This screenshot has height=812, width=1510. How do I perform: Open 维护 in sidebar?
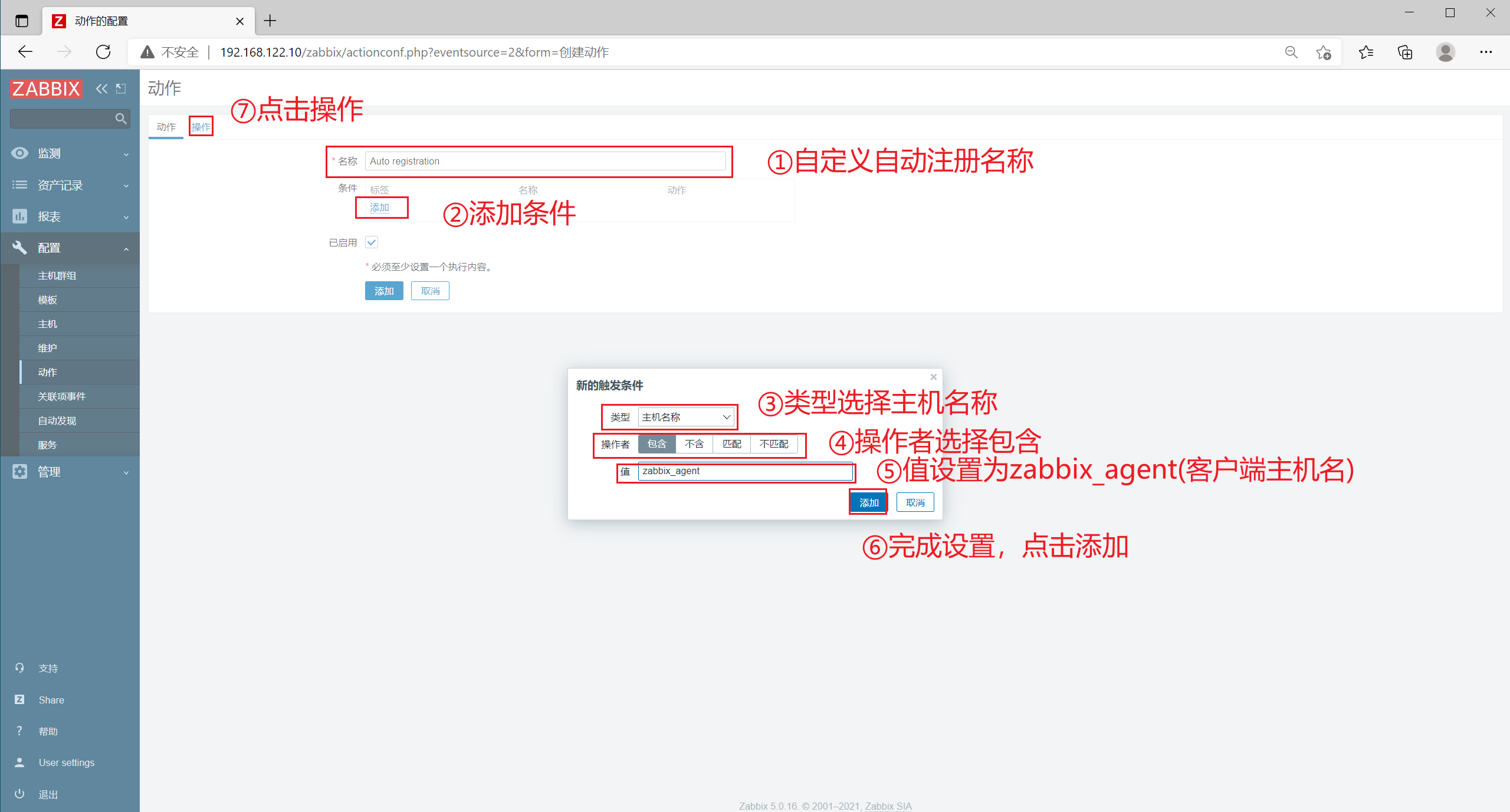pyautogui.click(x=80, y=348)
